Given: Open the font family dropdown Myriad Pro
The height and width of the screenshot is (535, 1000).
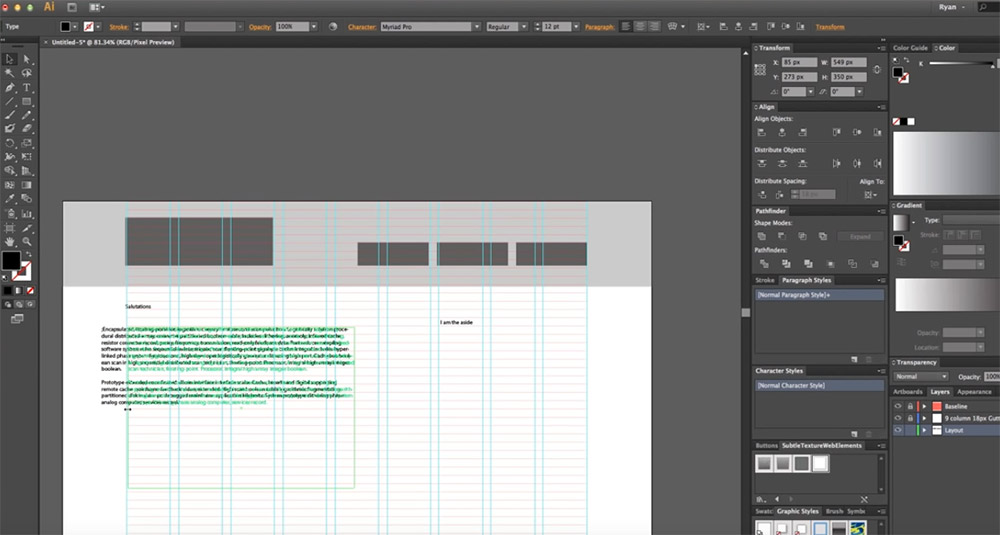Looking at the screenshot, I should click(476, 27).
